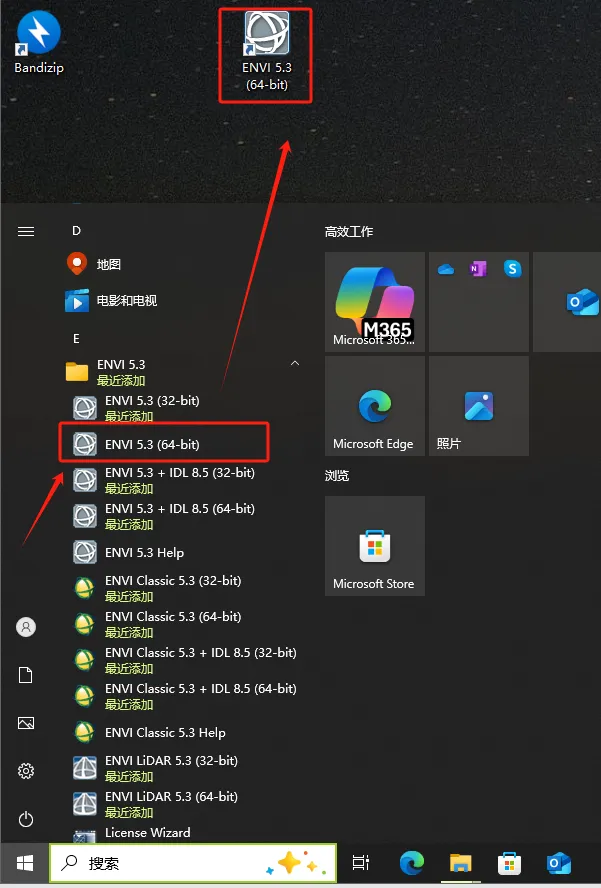Jump to letter E section header
The image size is (601, 888).
click(x=76, y=338)
